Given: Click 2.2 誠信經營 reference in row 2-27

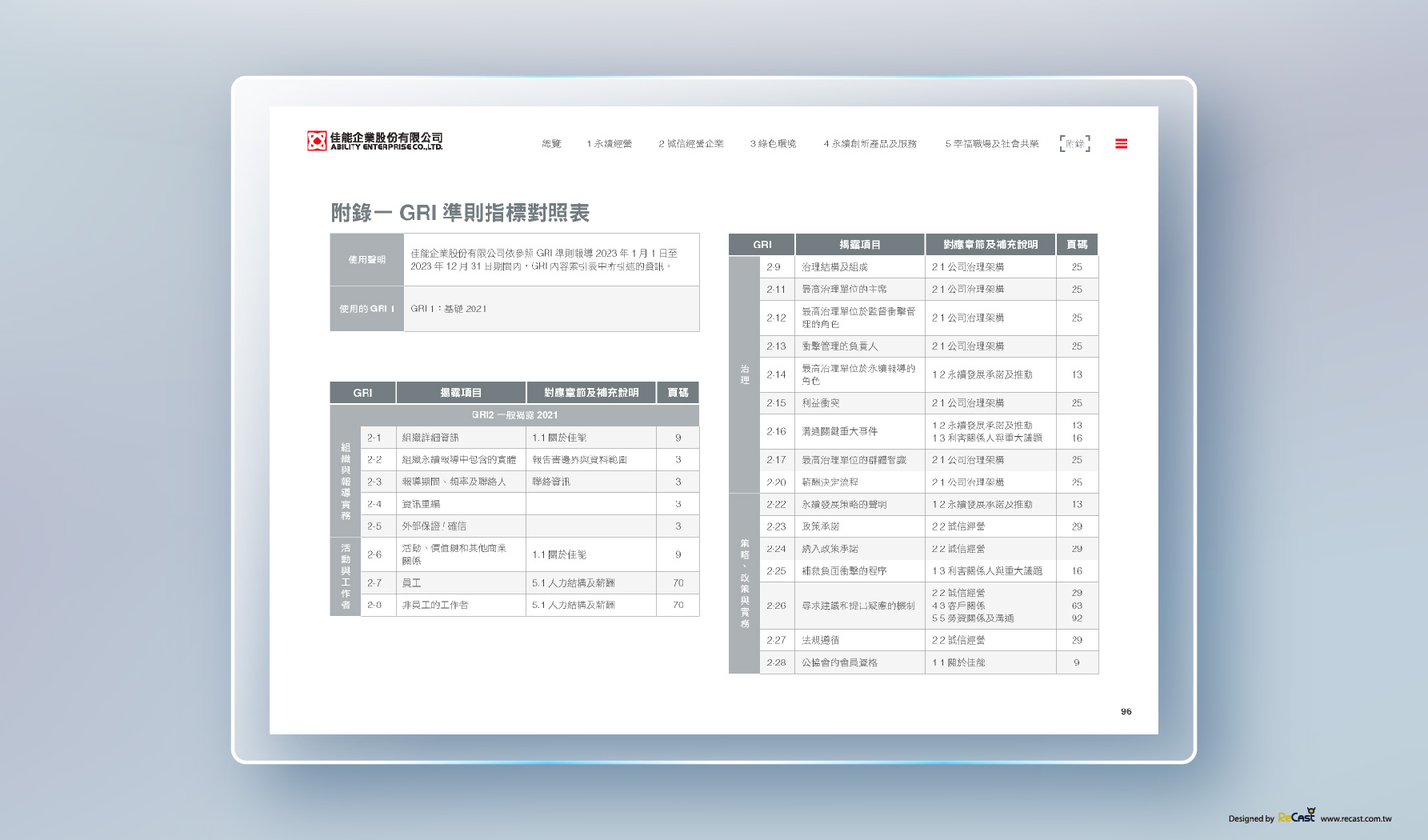Looking at the screenshot, I should pyautogui.click(x=958, y=640).
